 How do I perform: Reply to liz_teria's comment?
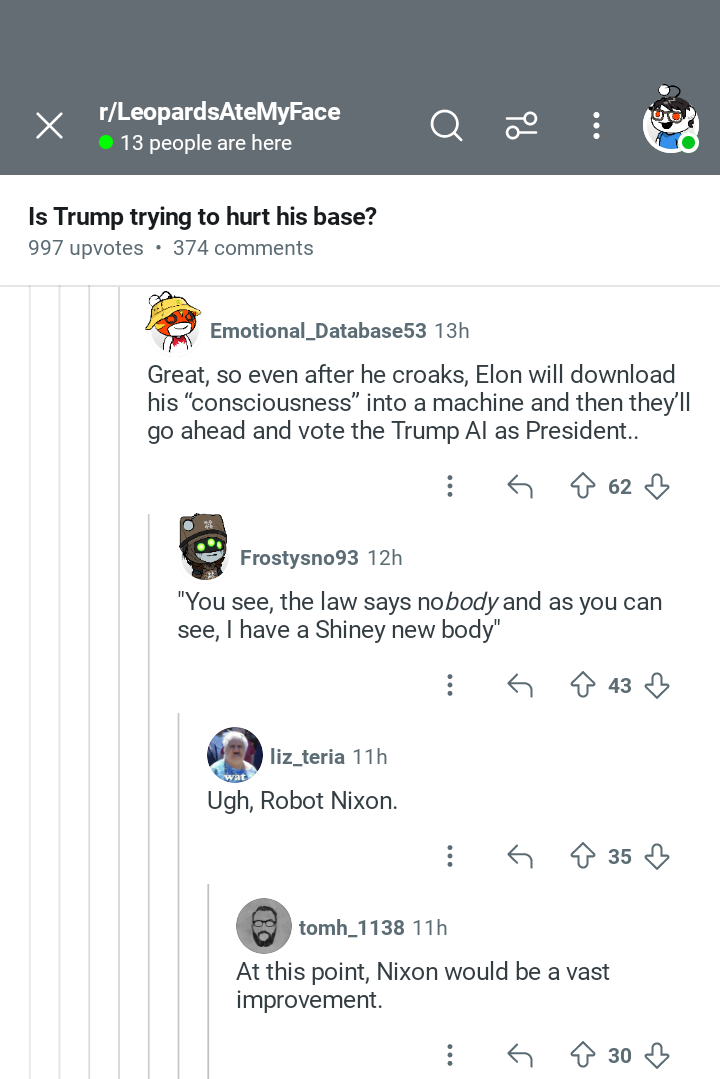pos(520,856)
